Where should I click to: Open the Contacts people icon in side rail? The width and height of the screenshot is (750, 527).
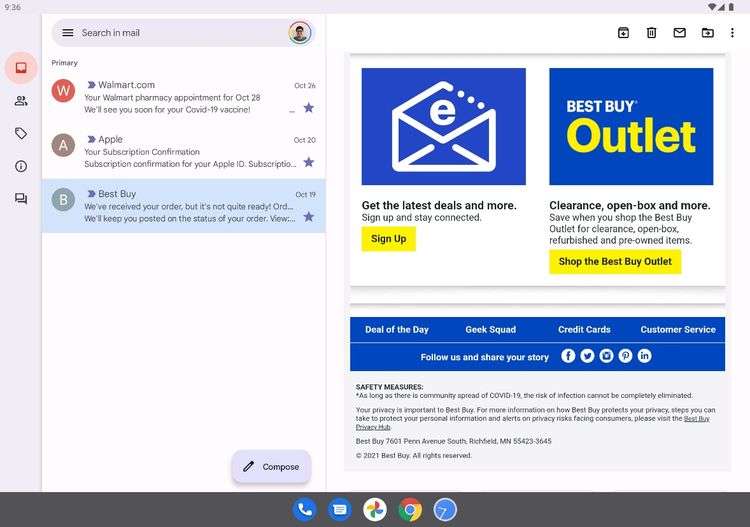21,101
